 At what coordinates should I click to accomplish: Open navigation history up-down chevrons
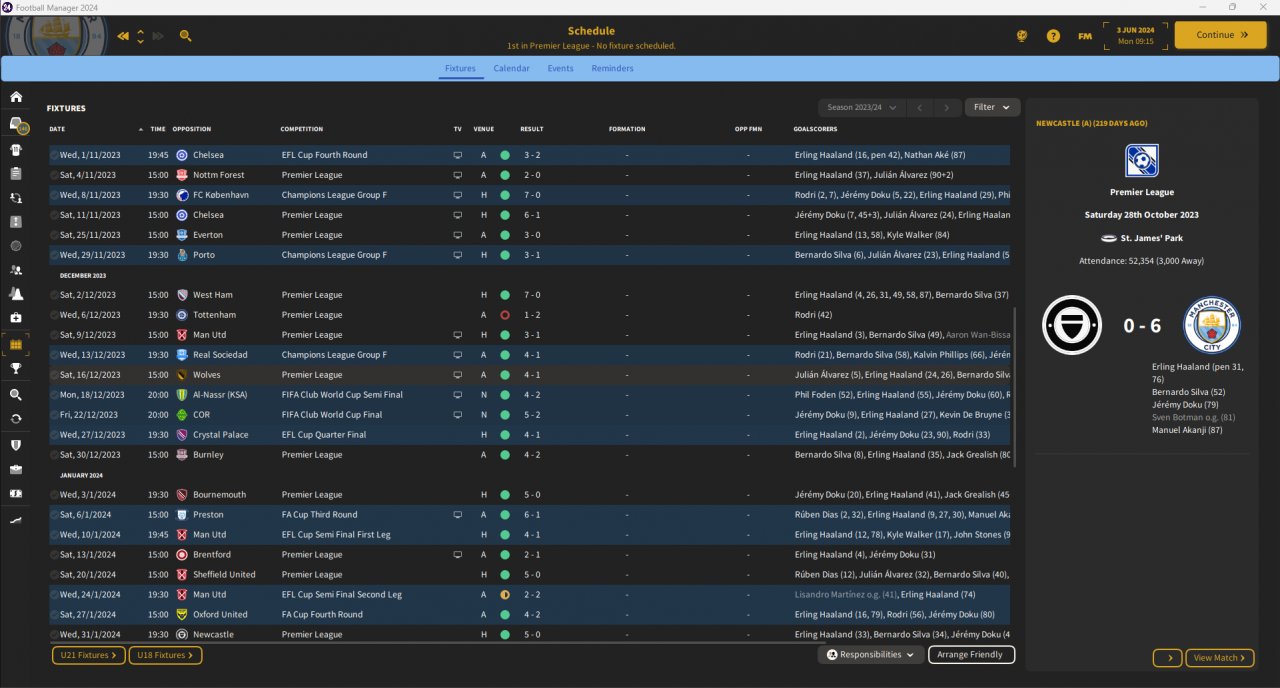[x=140, y=36]
